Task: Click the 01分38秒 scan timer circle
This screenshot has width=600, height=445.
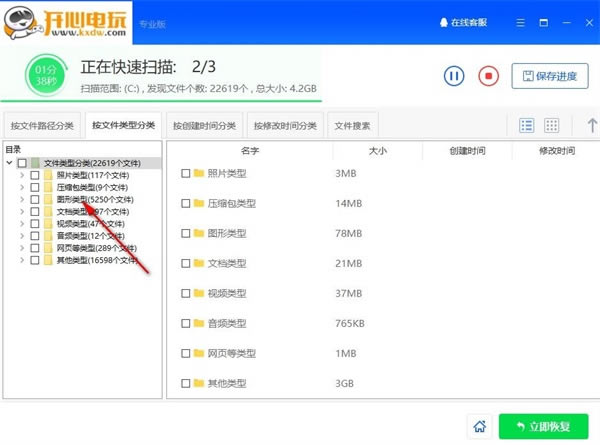Action: [x=46, y=75]
